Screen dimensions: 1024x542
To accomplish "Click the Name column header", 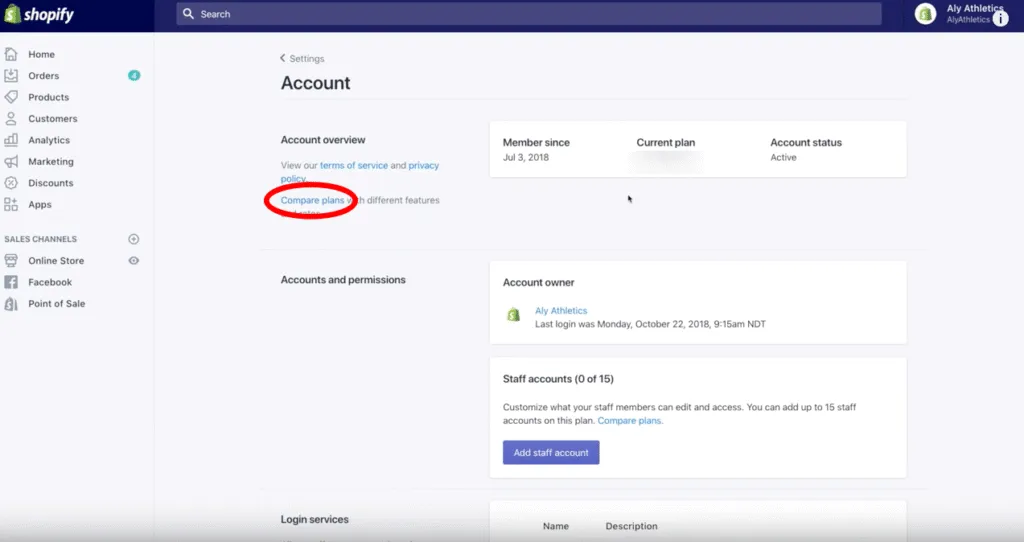I will 556,526.
